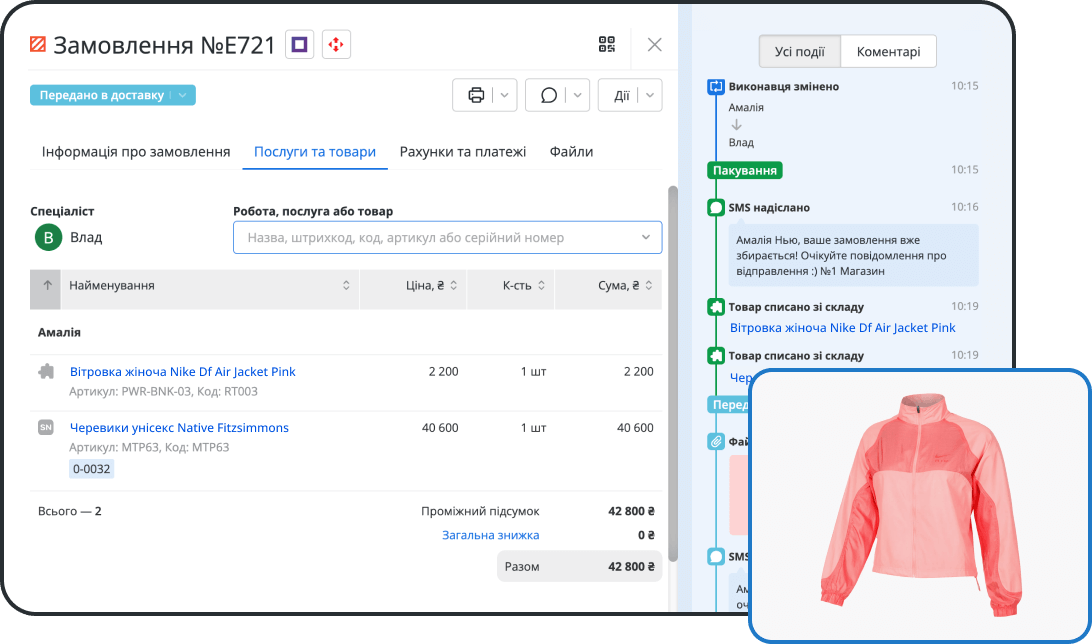Click the purple square icon beside order title
This screenshot has height=644, width=1092.
(x=299, y=44)
